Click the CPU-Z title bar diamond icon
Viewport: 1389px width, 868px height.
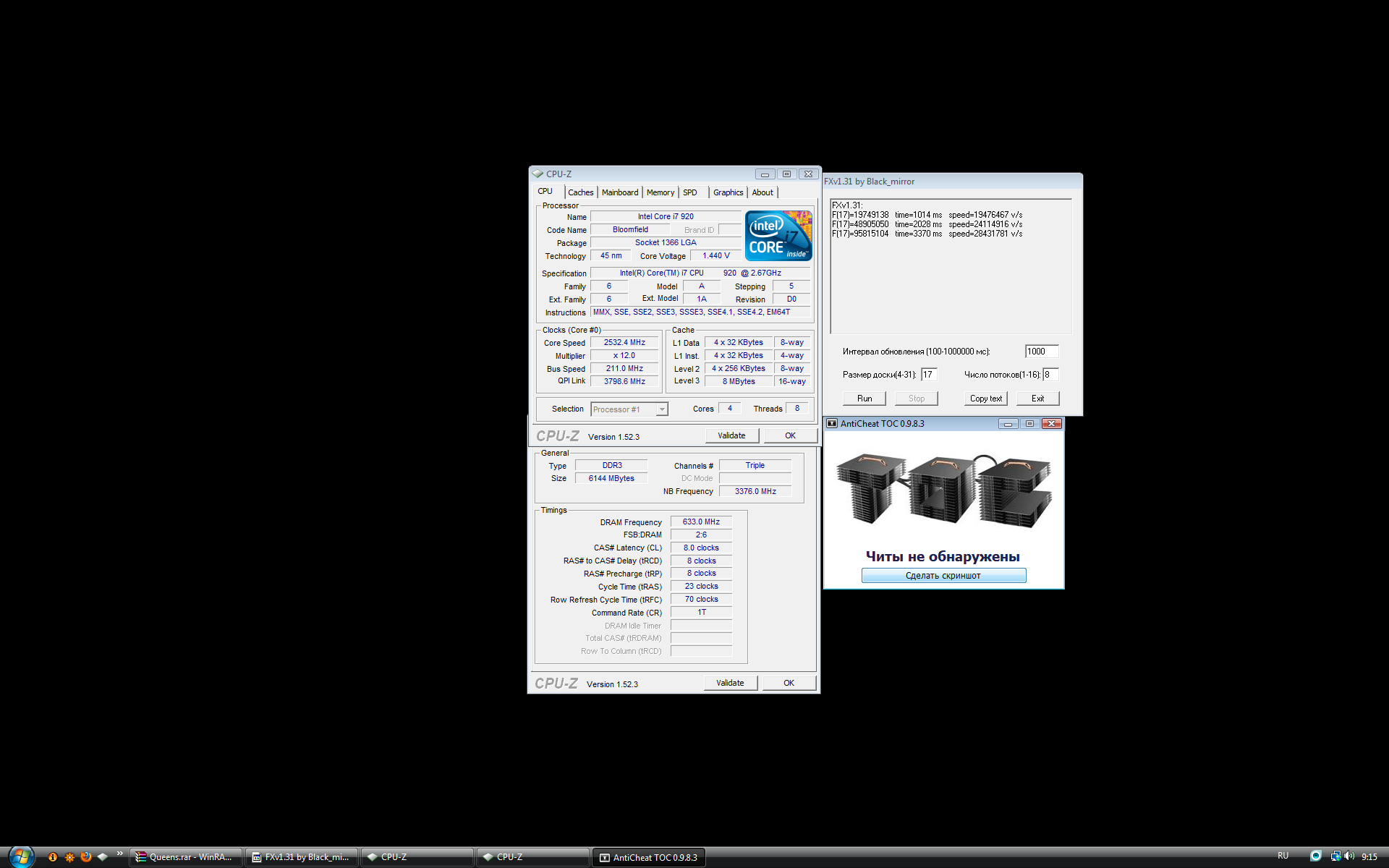pyautogui.click(x=538, y=174)
